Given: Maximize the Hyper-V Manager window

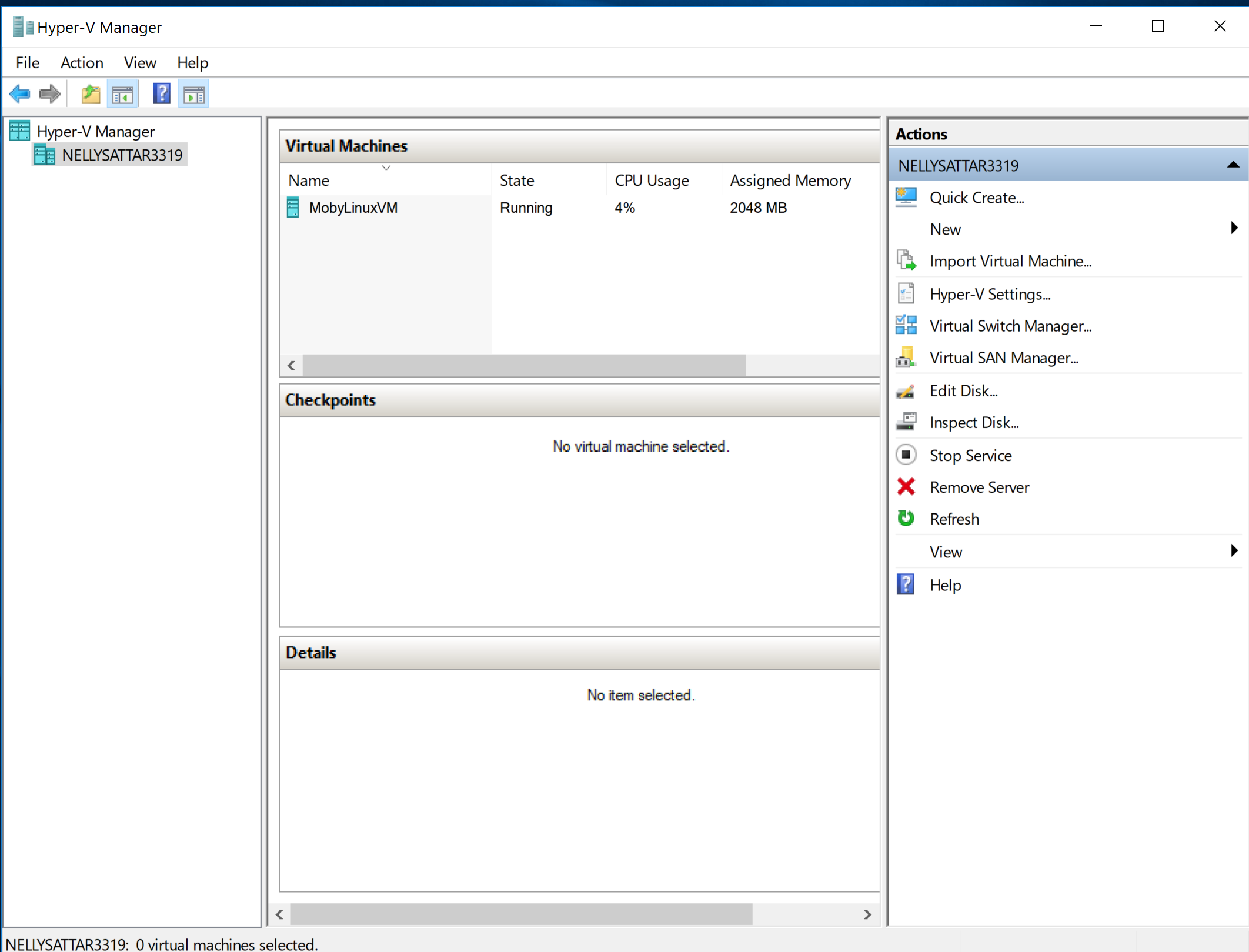Looking at the screenshot, I should tap(1158, 26).
